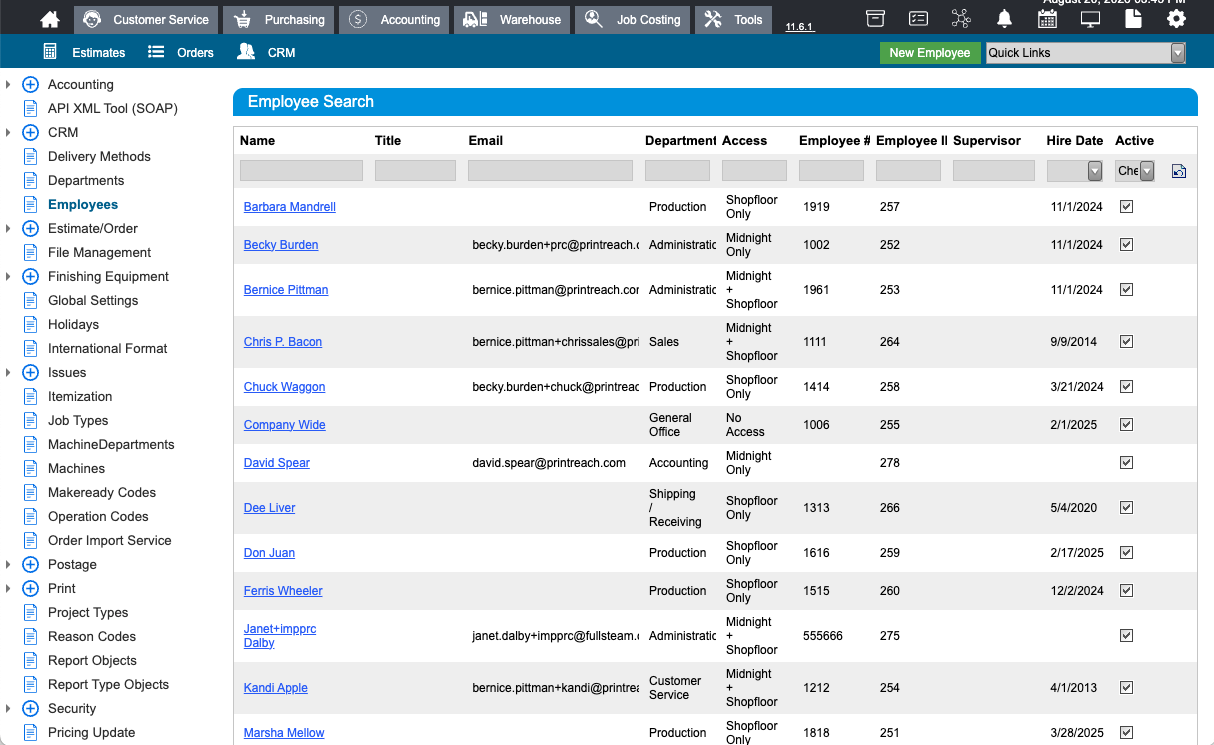This screenshot has height=745, width=1214.
Task: Click the Estimates calculator icon
Action: (x=50, y=52)
